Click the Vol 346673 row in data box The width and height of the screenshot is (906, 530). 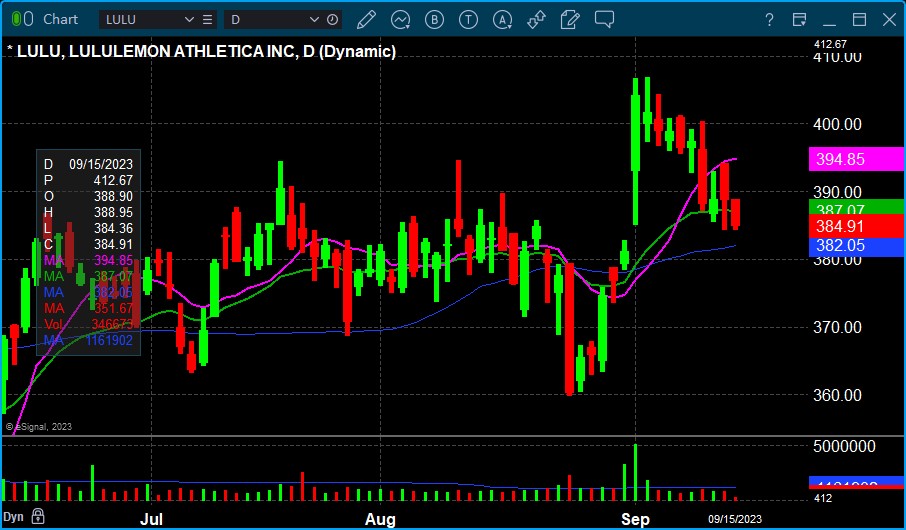[x=88, y=325]
